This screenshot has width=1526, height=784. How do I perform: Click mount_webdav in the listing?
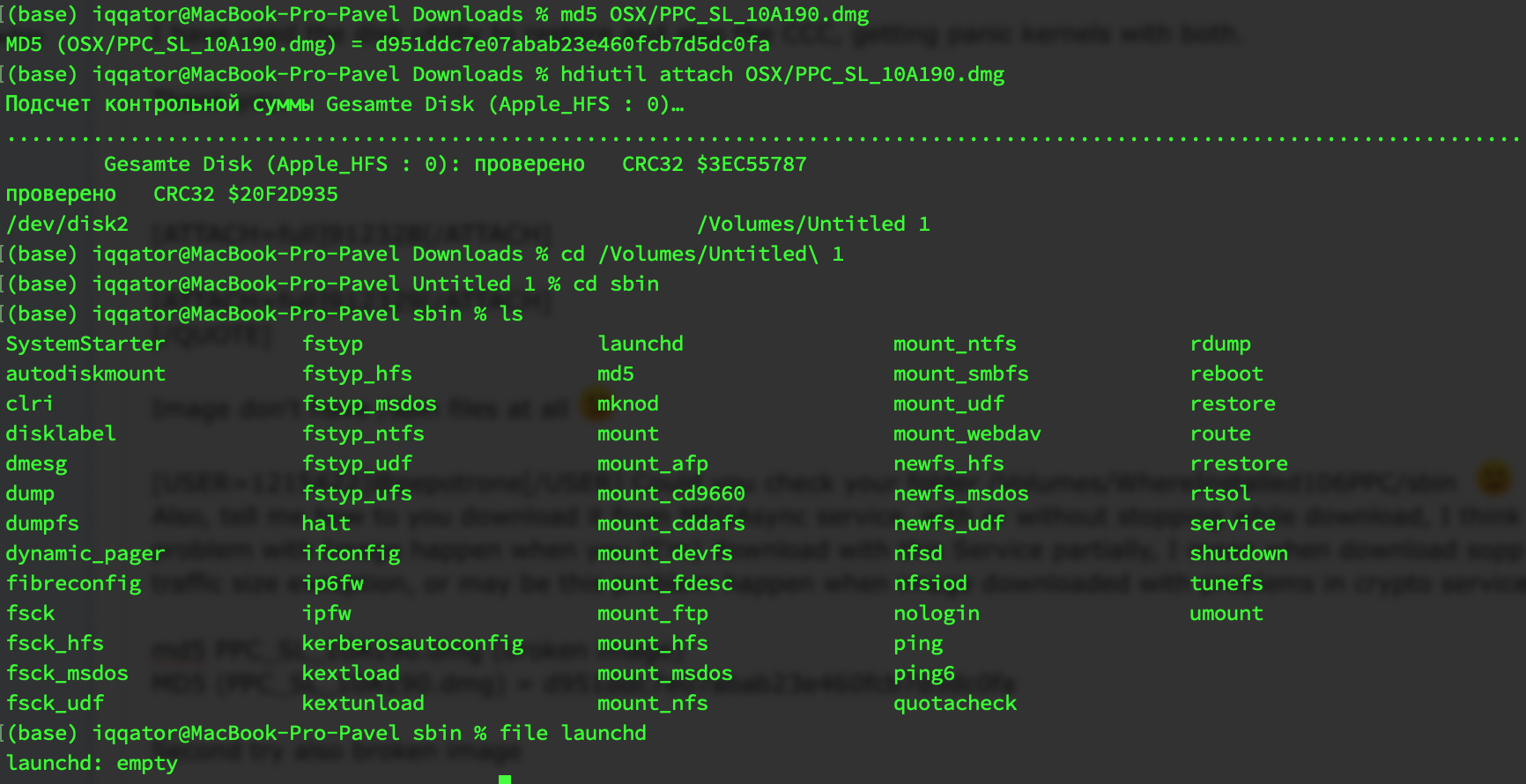[967, 433]
